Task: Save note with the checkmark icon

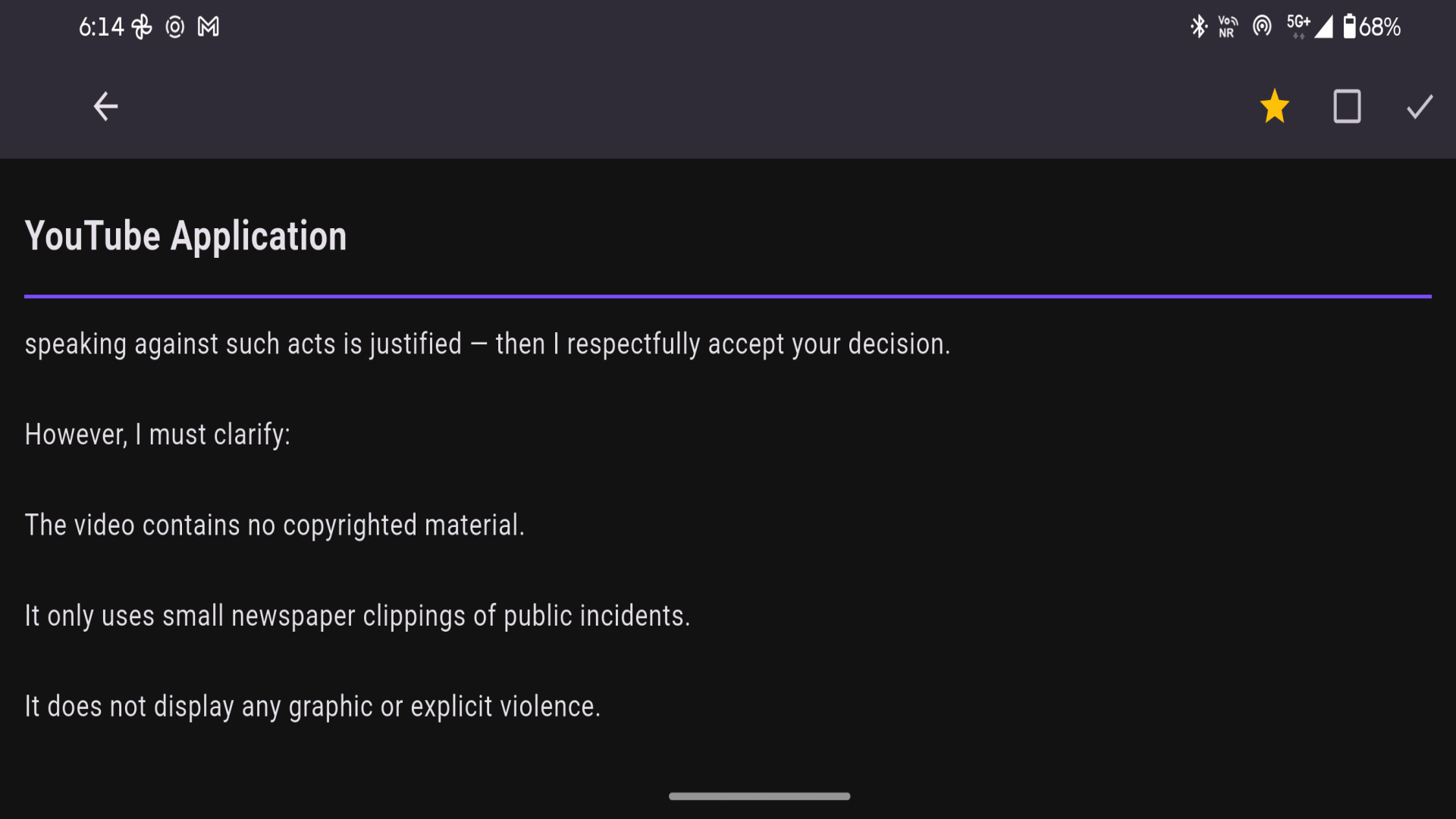Action: [x=1420, y=106]
